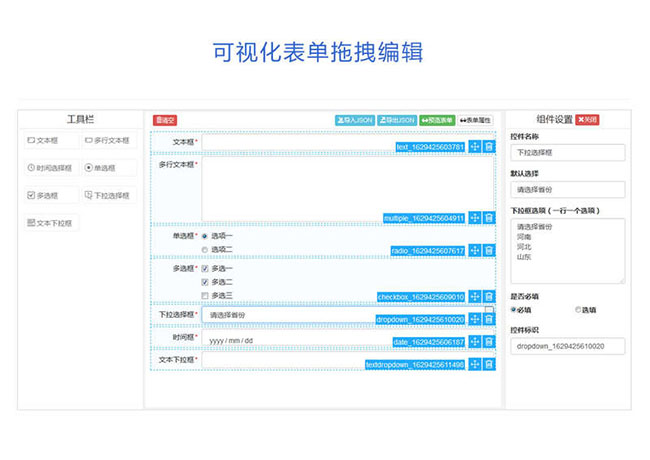Delete the multiple_1629425604911 field via trash icon
The width and height of the screenshot is (650, 460).
489,218
